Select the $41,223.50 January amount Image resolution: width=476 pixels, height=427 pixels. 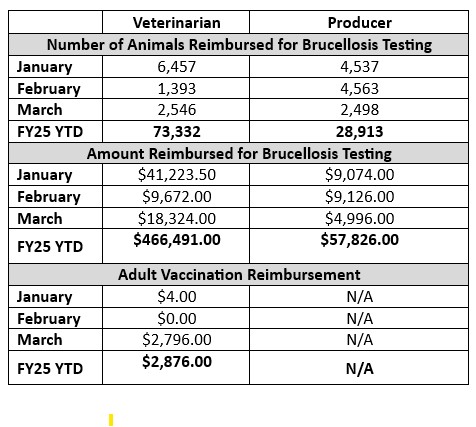coord(177,175)
